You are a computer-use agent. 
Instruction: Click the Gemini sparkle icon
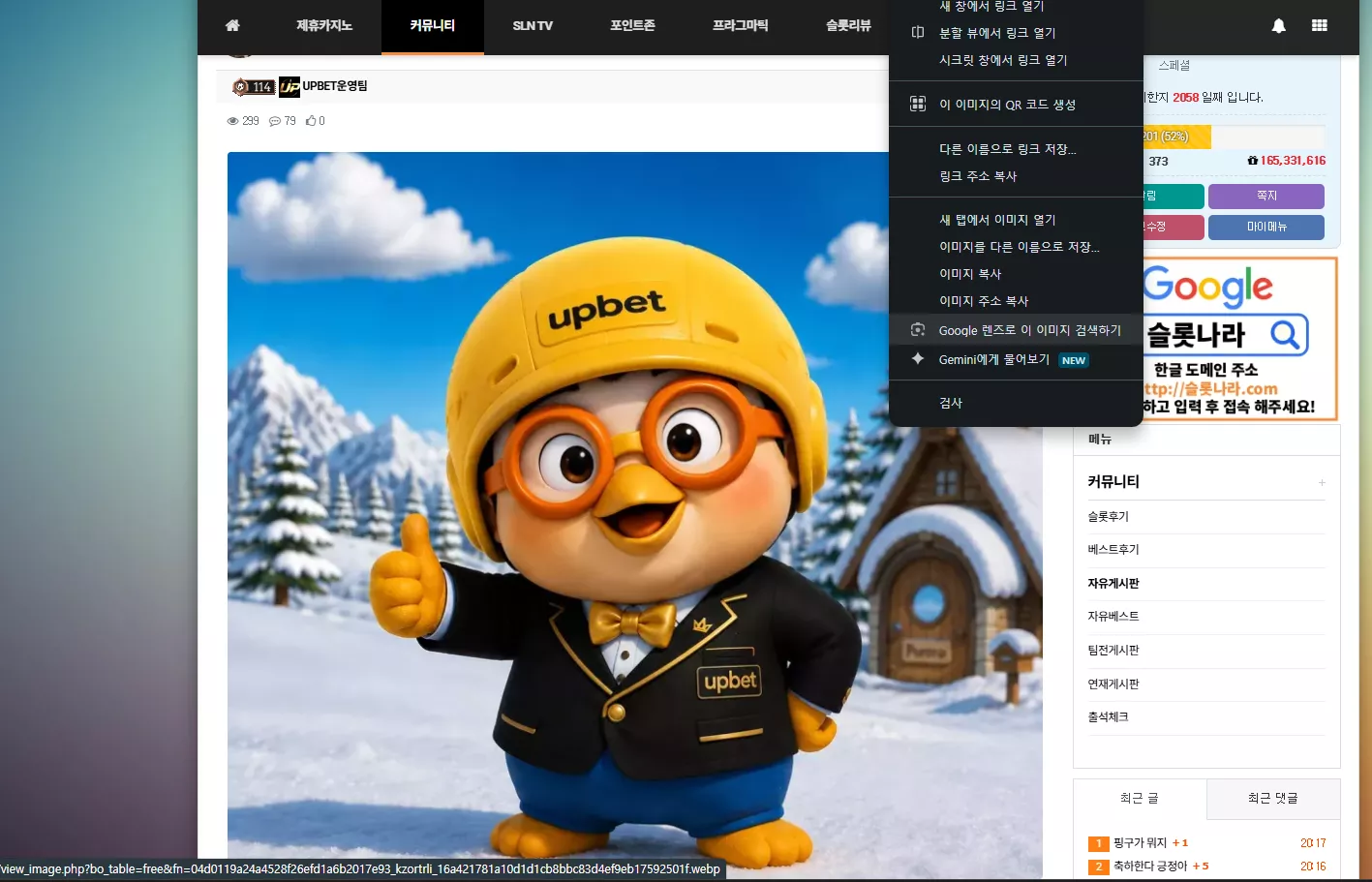click(918, 359)
